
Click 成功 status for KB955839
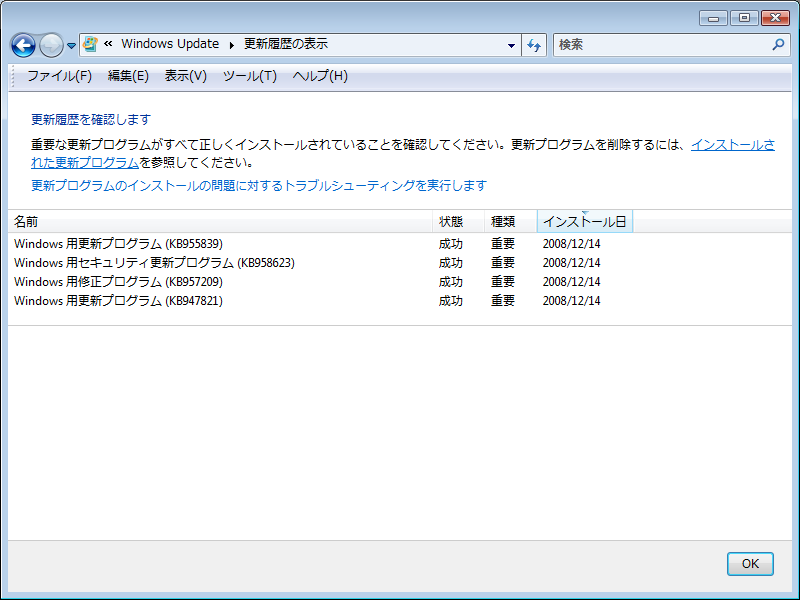point(451,244)
